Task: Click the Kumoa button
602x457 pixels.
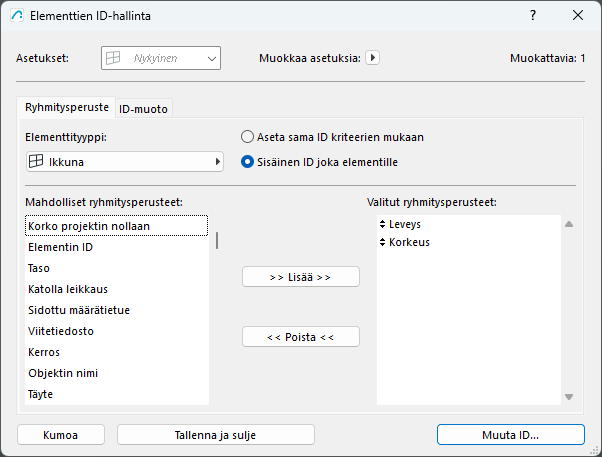Action: click(61, 435)
